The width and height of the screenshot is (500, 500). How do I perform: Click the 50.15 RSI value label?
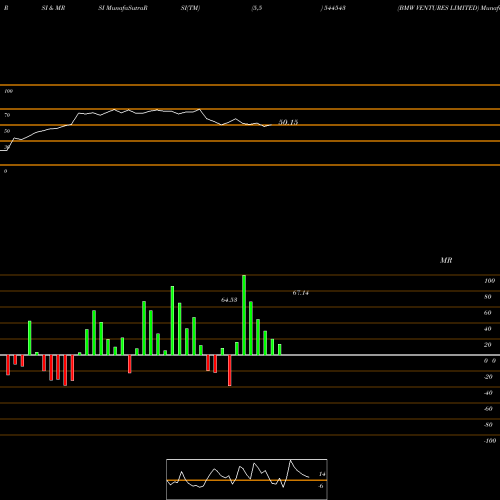288,122
